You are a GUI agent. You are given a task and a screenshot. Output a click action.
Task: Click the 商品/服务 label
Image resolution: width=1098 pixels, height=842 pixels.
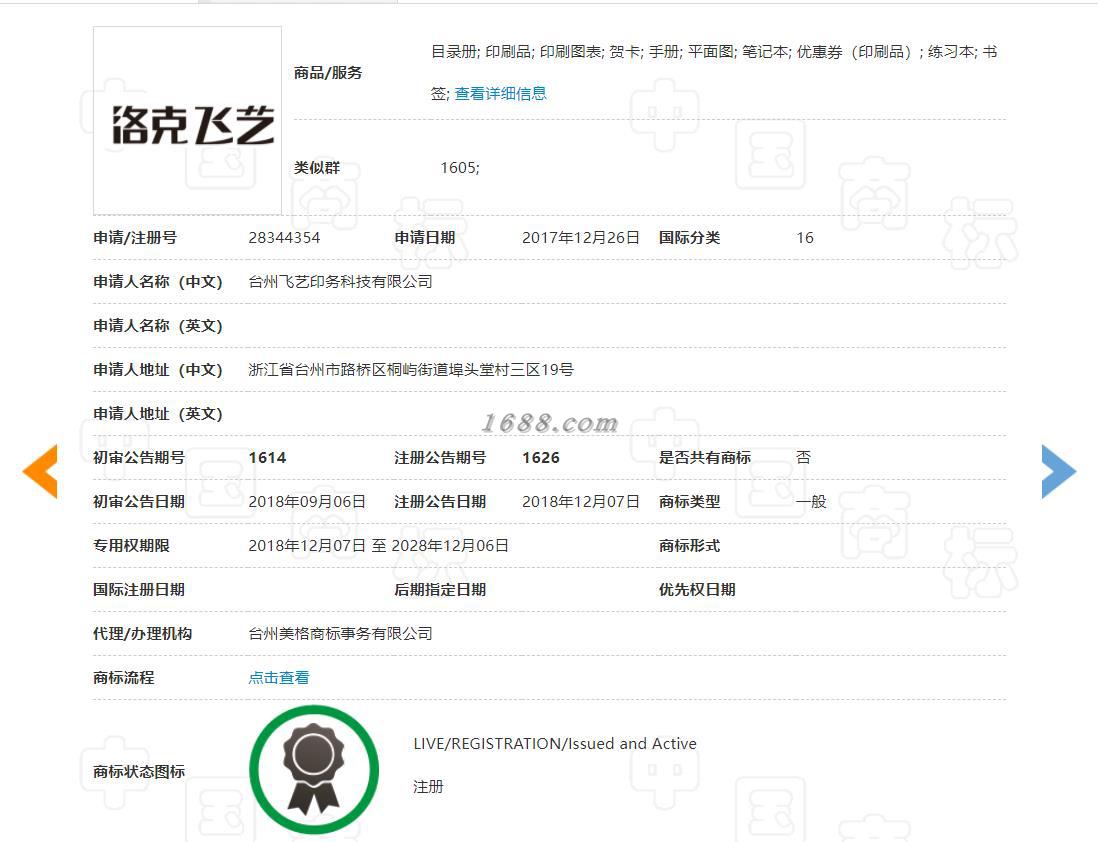328,73
